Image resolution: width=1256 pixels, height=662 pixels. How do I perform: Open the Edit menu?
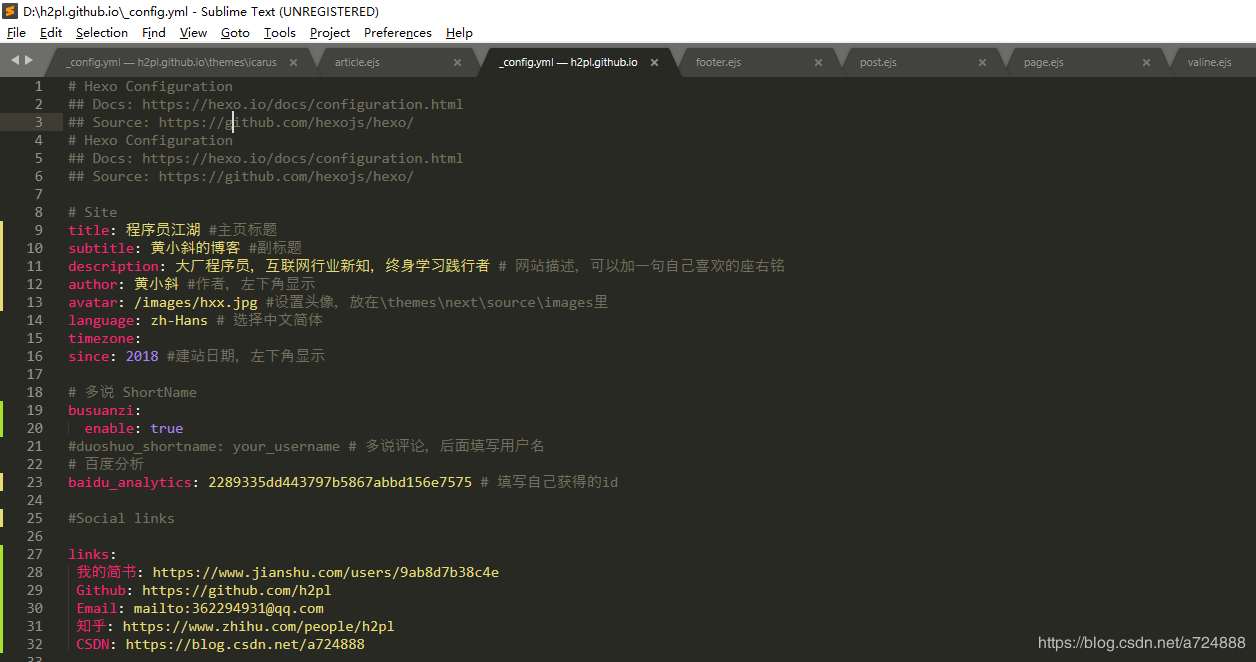[51, 33]
